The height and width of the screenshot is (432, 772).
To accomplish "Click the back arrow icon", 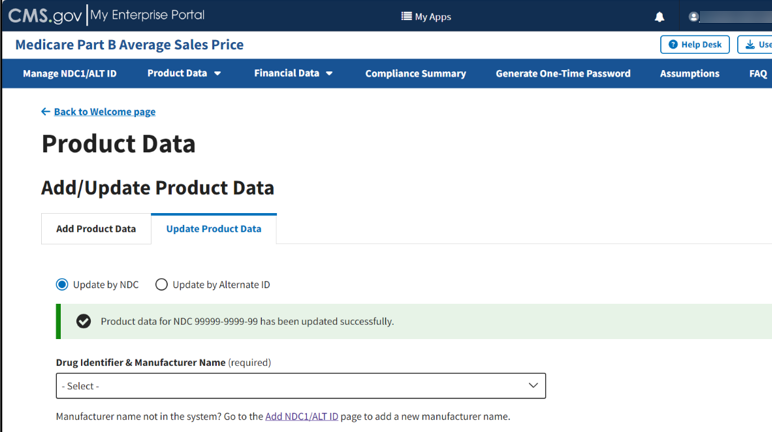I will pos(46,112).
